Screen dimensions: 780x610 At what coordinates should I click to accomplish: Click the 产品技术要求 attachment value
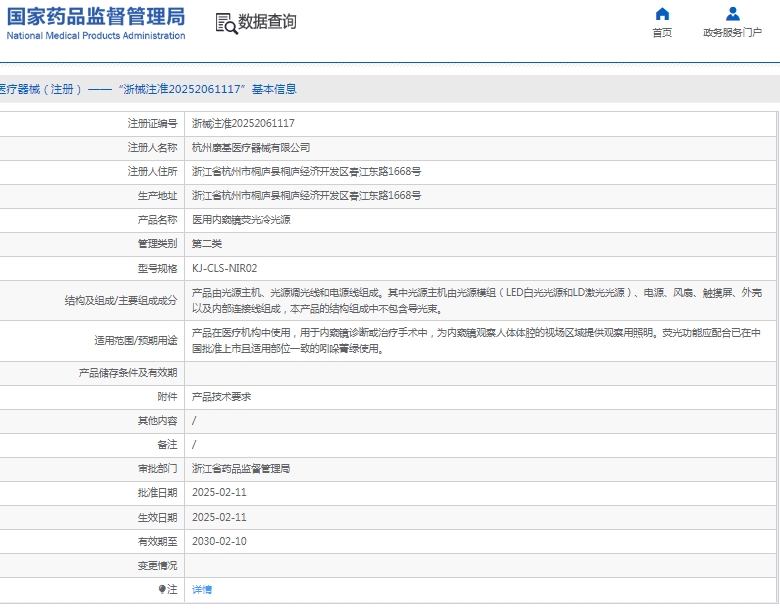(x=221, y=397)
